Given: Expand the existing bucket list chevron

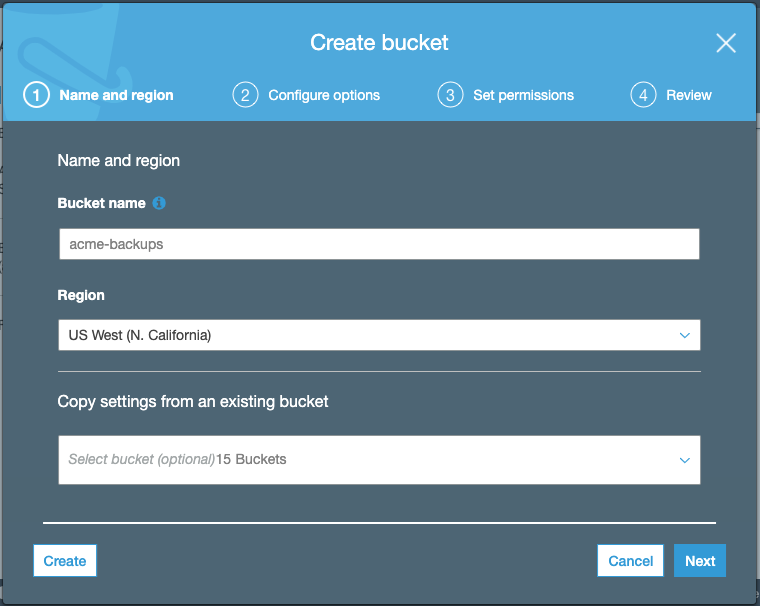Looking at the screenshot, I should tap(685, 460).
